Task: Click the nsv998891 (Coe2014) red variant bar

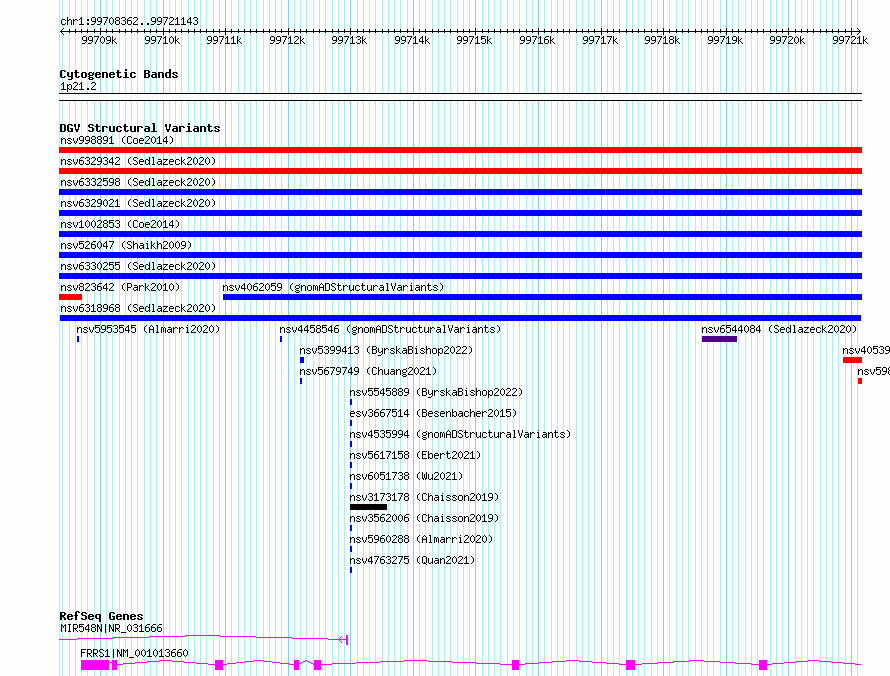Action: pos(460,150)
